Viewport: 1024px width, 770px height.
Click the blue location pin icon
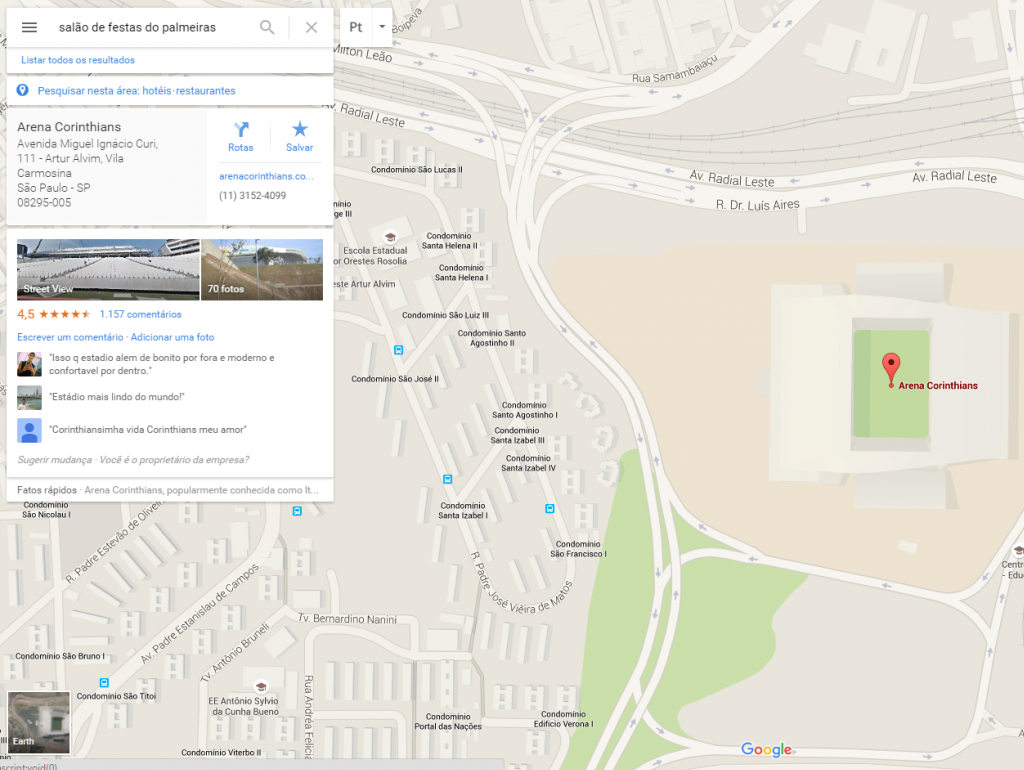pos(22,90)
